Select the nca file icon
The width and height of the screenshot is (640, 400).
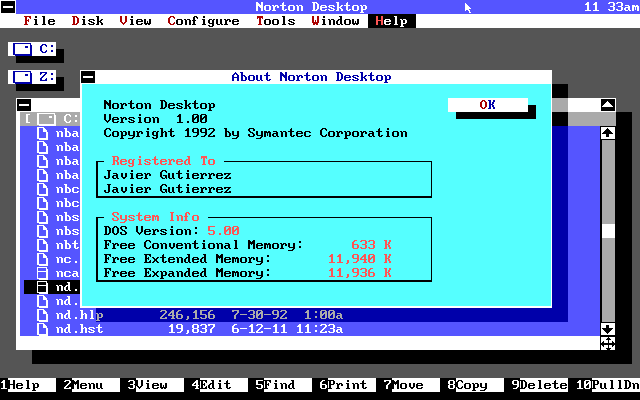(x=42, y=273)
